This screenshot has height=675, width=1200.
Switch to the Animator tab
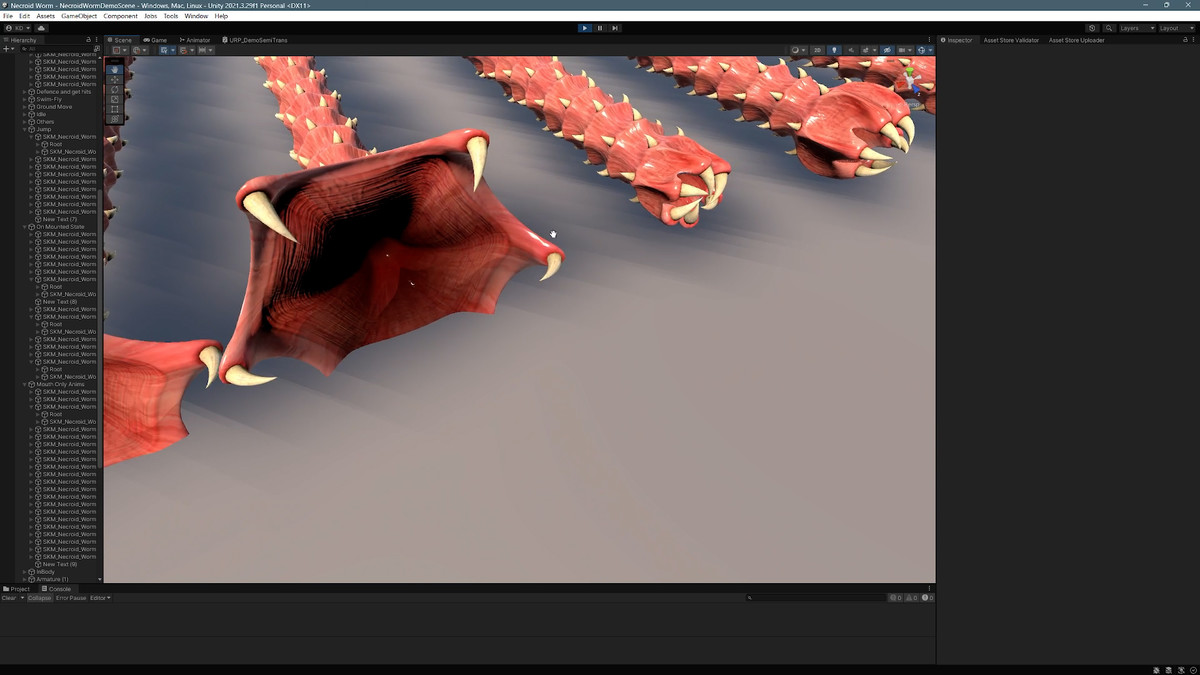(x=195, y=40)
